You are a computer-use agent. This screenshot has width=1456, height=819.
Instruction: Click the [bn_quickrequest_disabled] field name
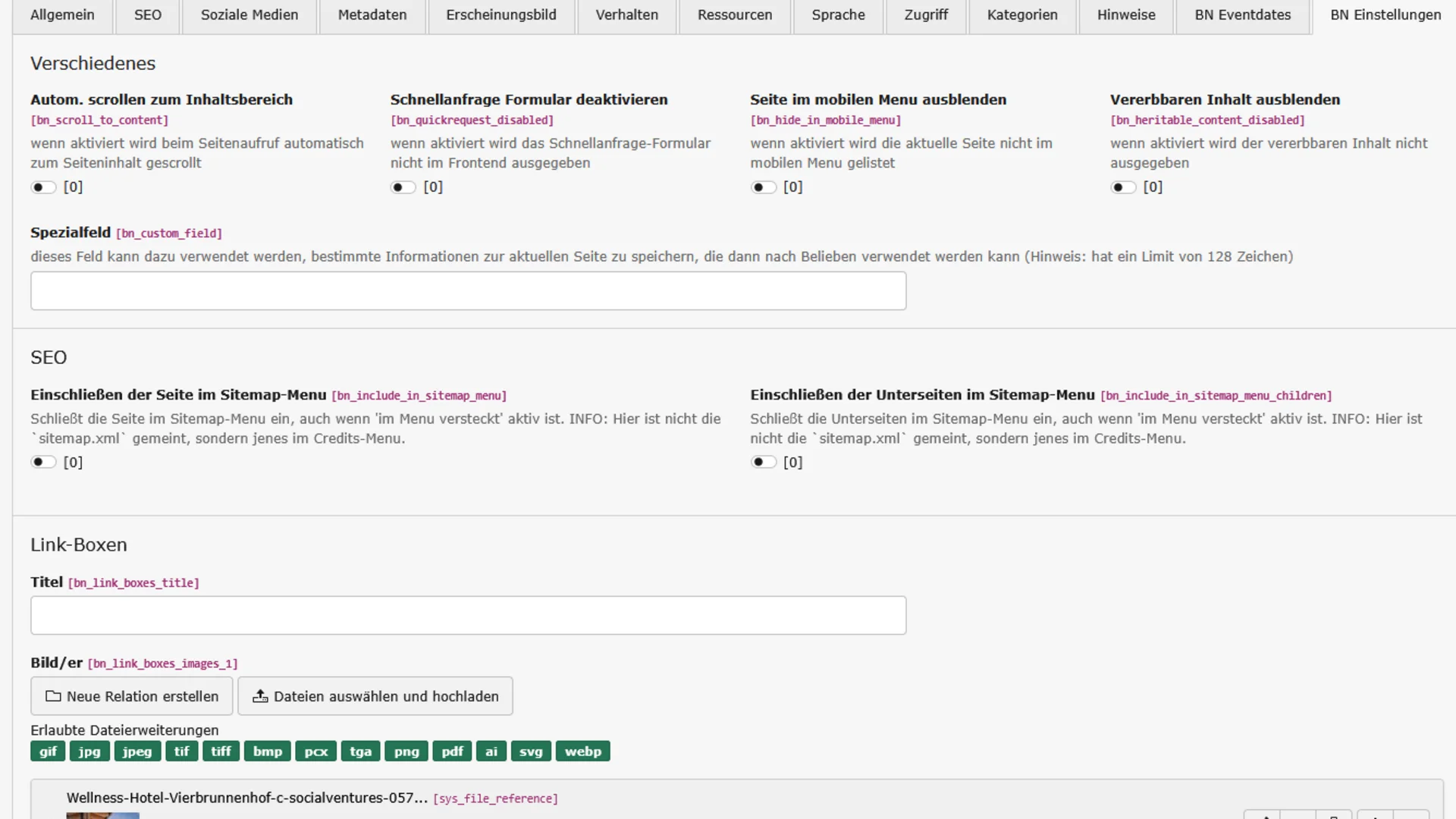[472, 121]
